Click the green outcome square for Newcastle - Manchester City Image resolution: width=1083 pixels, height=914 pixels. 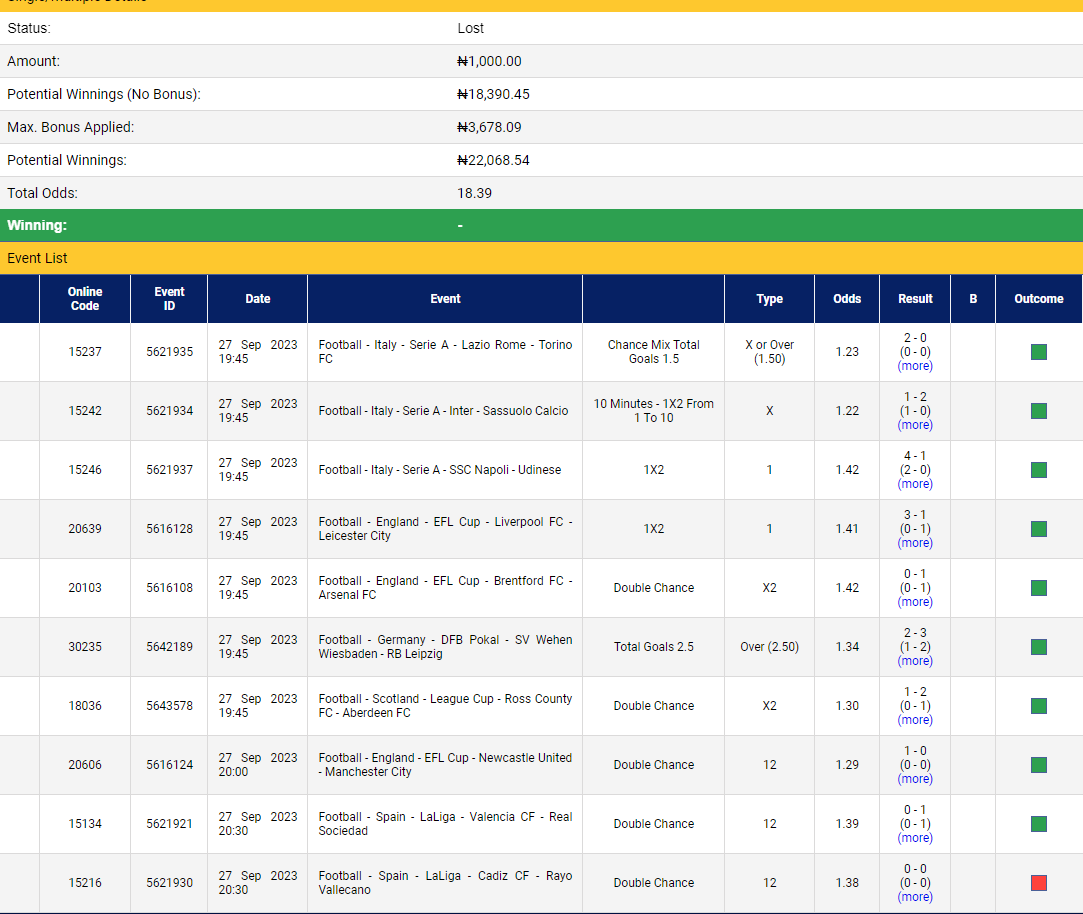(1038, 765)
